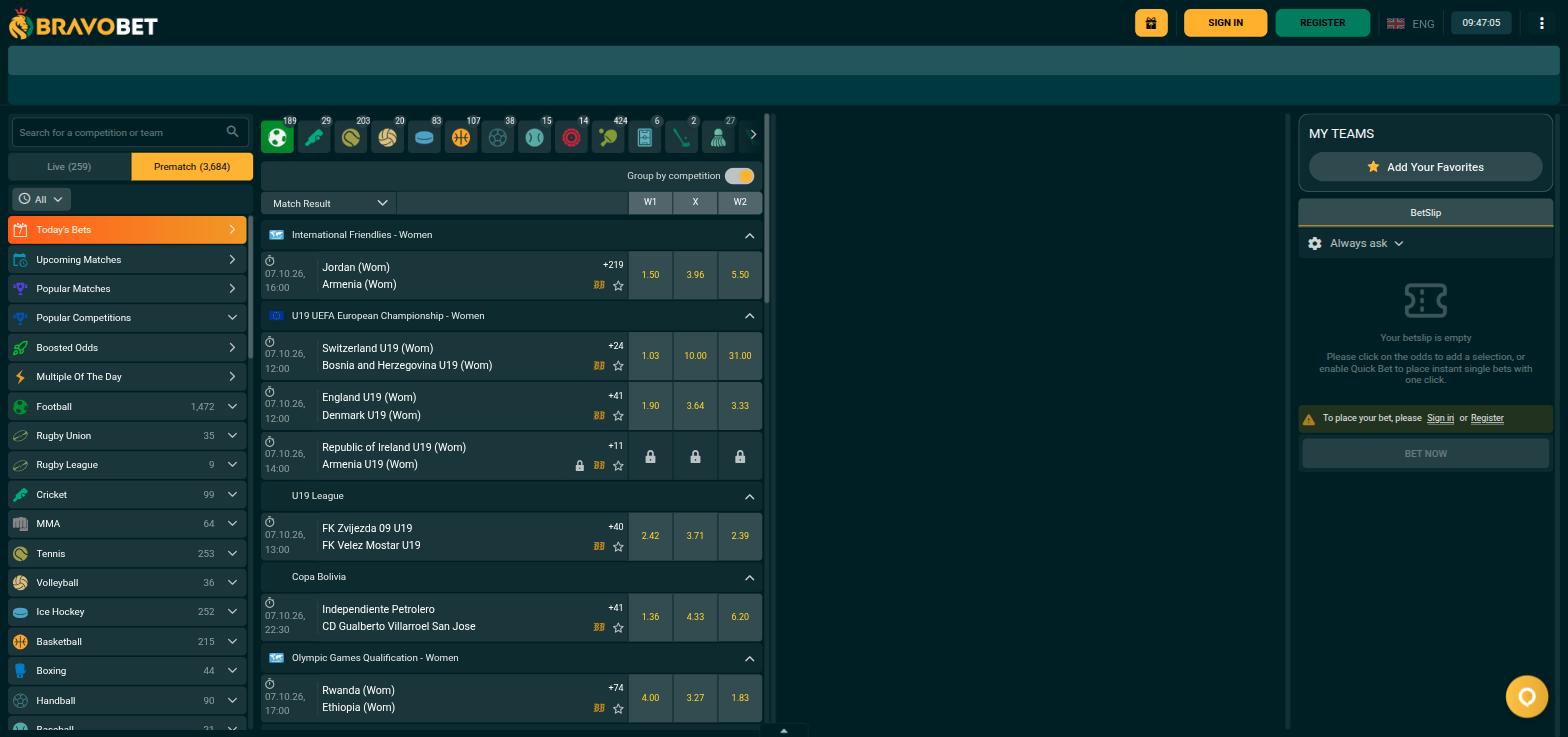Select the cricket icon with count 29

point(314,137)
